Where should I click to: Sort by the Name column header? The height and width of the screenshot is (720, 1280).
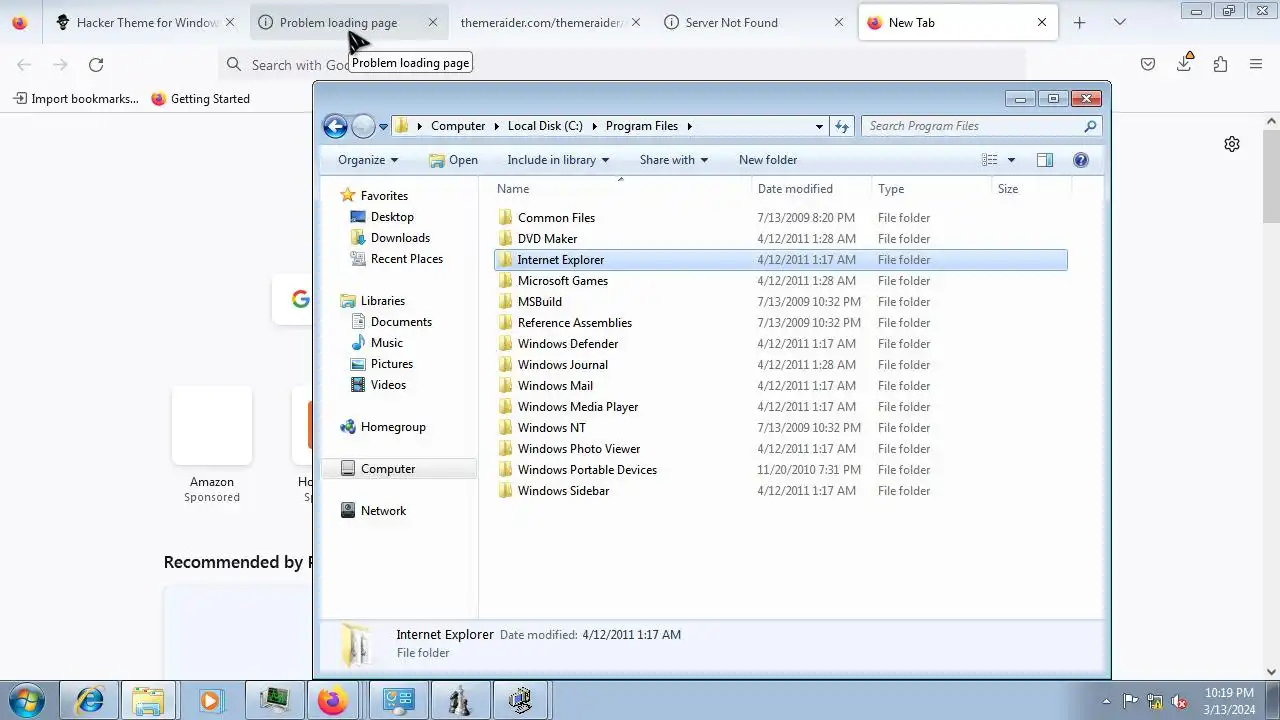tap(621, 189)
